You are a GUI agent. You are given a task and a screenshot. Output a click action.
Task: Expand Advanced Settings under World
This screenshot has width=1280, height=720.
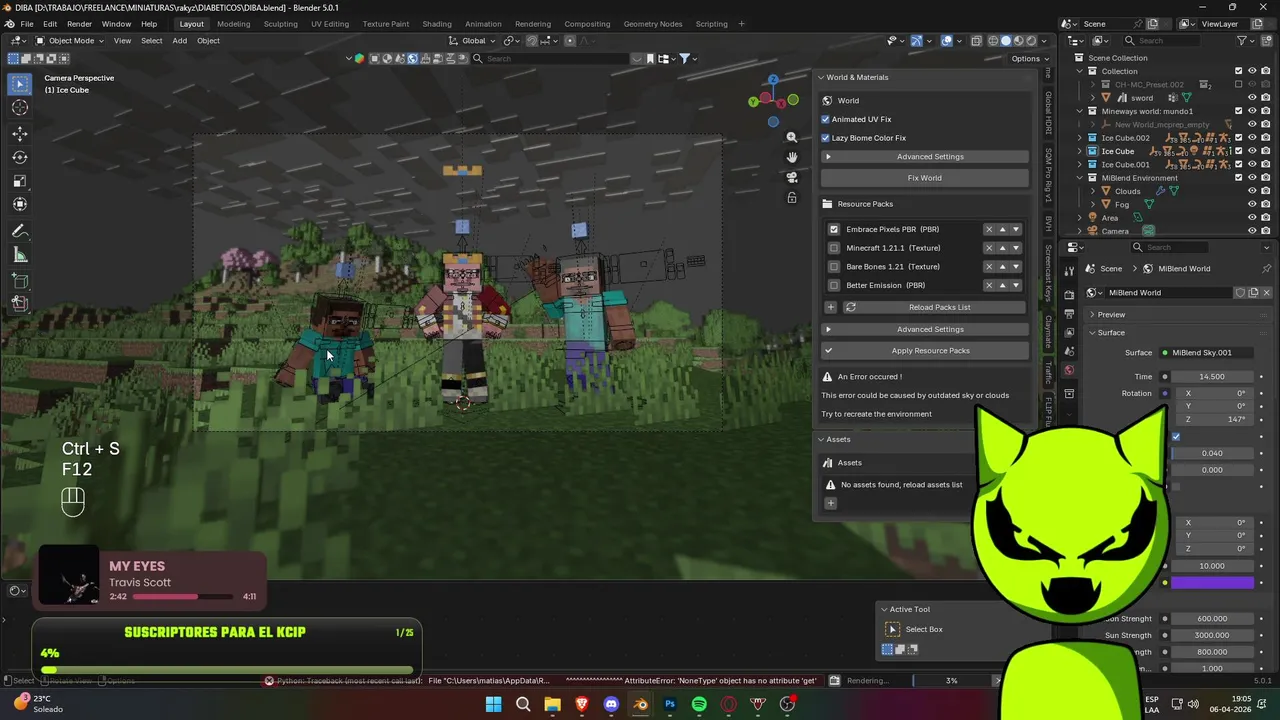(925, 157)
